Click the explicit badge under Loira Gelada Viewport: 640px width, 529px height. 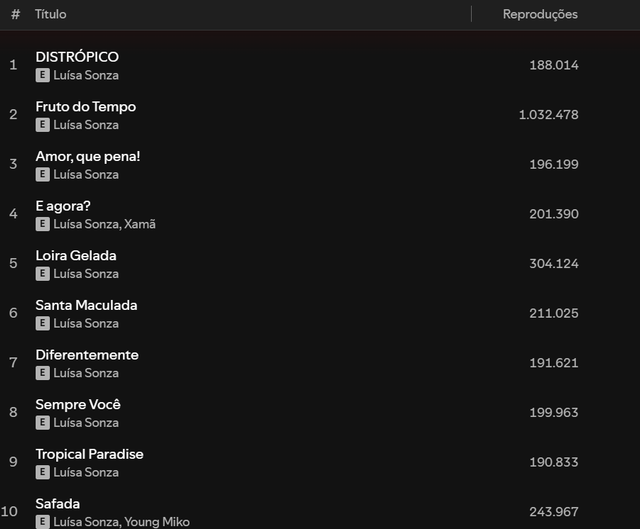(42, 273)
